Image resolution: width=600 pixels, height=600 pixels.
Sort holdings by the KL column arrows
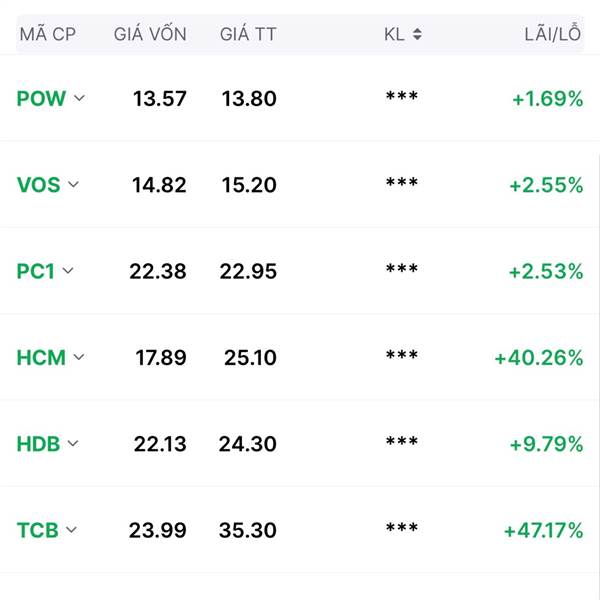pos(417,34)
